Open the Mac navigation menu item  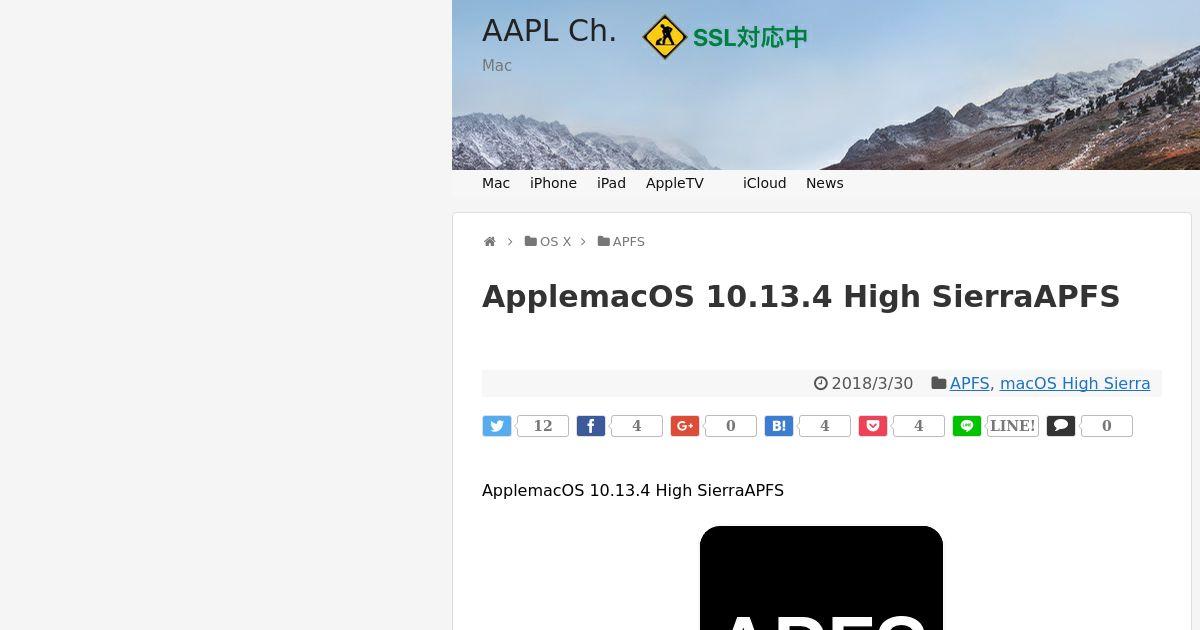[496, 183]
